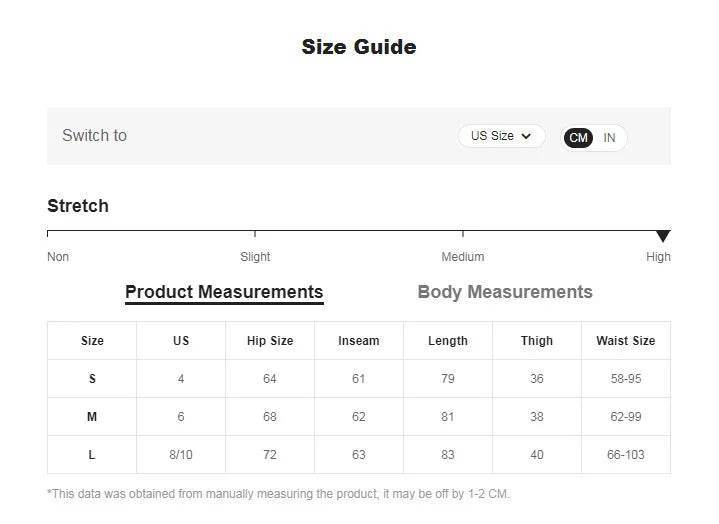
Task: Click the High stretch triangle marker
Action: pyautogui.click(x=663, y=236)
